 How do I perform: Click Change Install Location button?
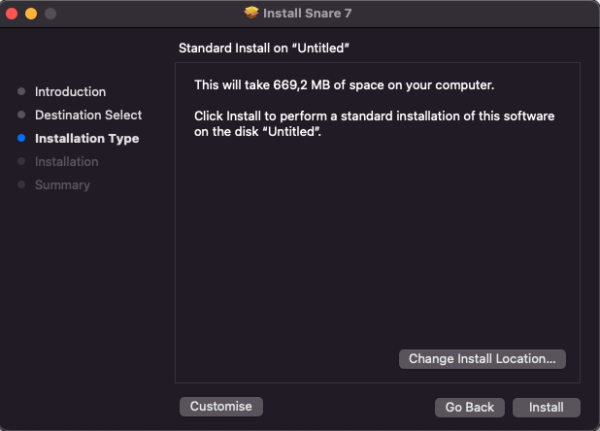click(482, 358)
